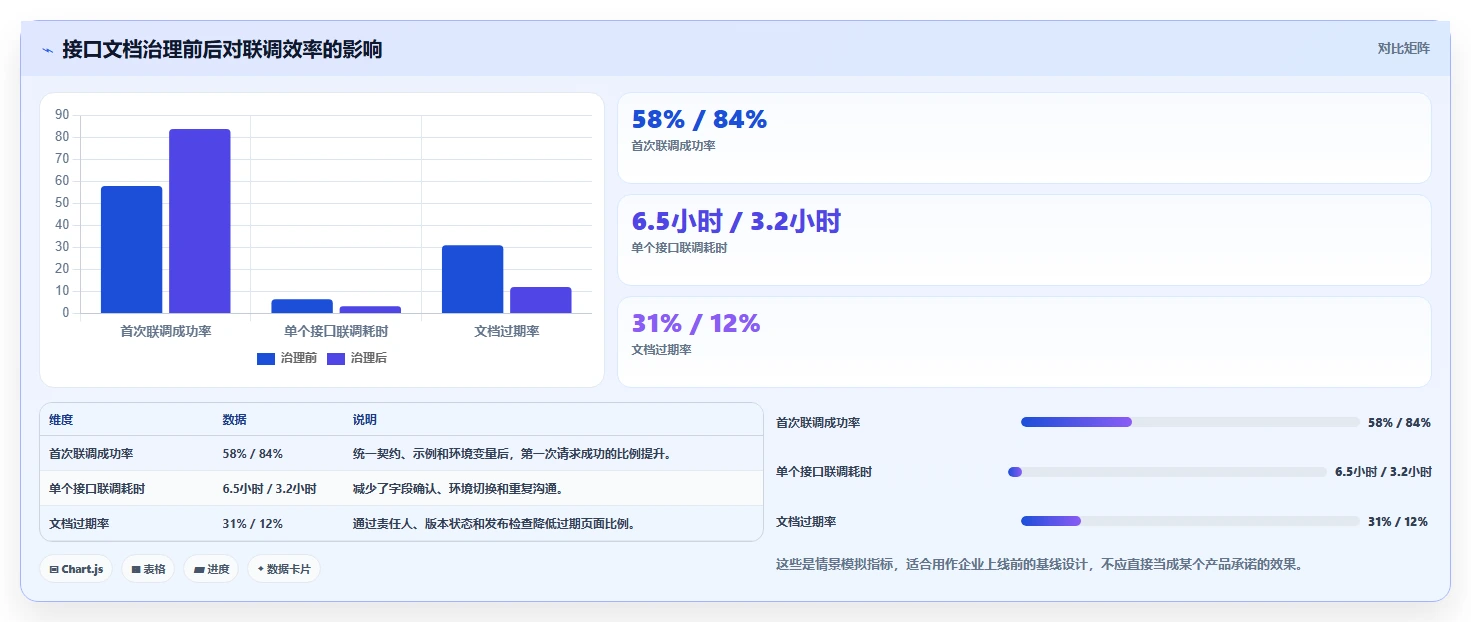Click the 治理后 bar for 单个接口联调耗时
This screenshot has height=622, width=1471.
click(x=370, y=310)
